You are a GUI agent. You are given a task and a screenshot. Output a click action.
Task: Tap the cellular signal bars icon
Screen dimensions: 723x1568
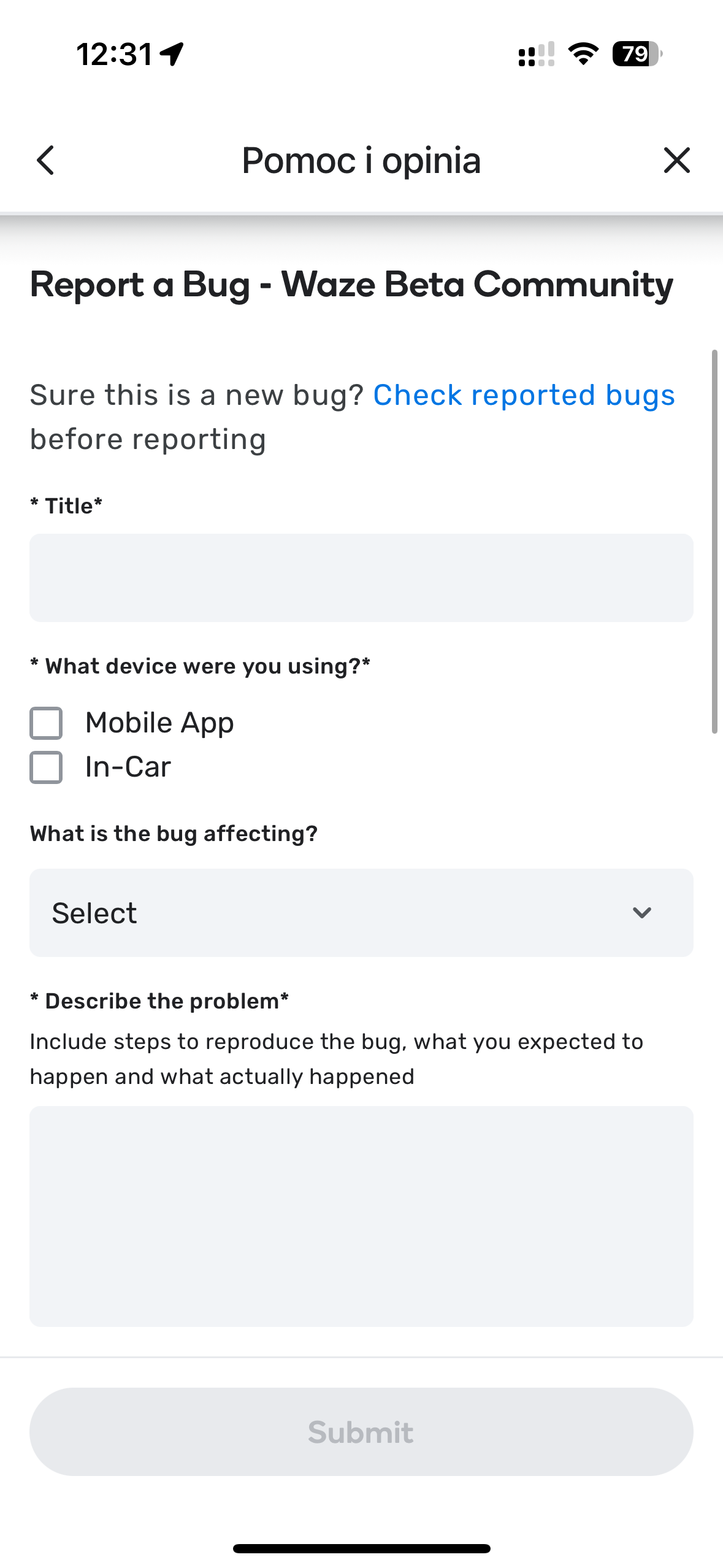click(x=537, y=54)
